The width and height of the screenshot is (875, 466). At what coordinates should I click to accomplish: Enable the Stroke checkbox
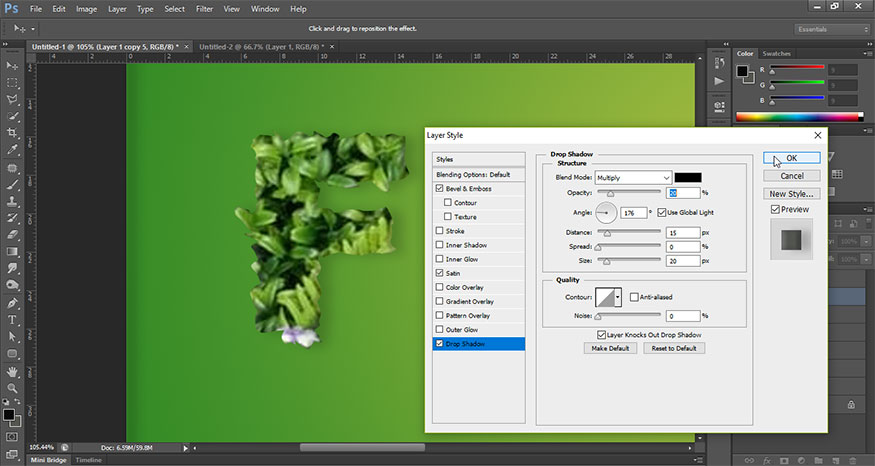click(440, 231)
